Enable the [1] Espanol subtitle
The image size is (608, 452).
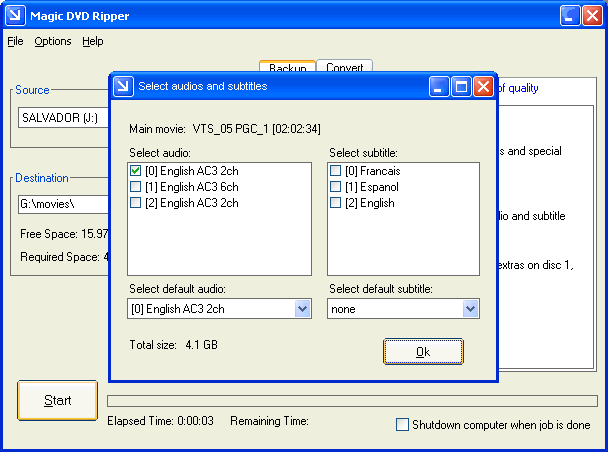[335, 187]
